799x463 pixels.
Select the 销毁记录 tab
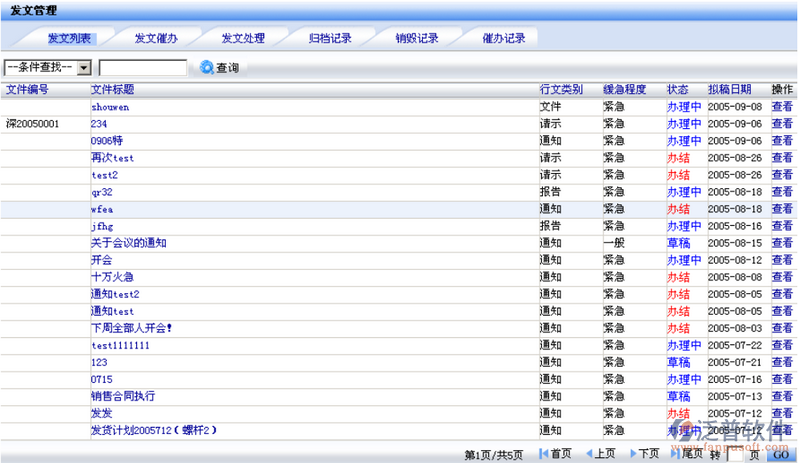coord(416,38)
